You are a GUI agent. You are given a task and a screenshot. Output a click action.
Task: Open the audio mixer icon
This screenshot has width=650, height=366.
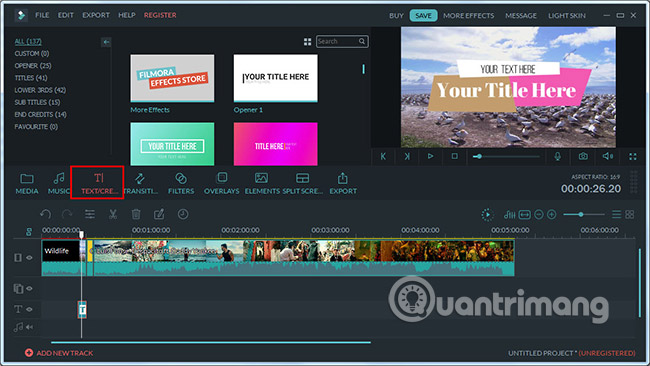[x=509, y=215]
